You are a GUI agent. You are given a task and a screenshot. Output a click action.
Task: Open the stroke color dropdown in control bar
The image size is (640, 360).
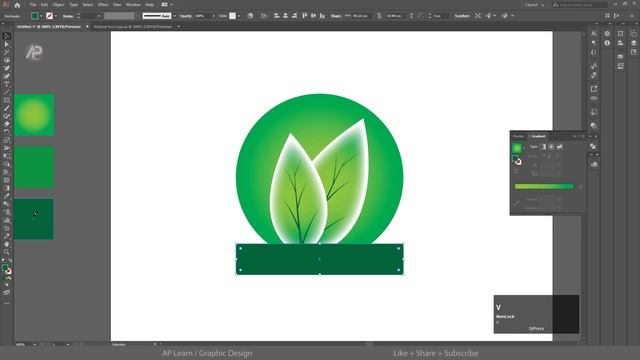(56, 16)
